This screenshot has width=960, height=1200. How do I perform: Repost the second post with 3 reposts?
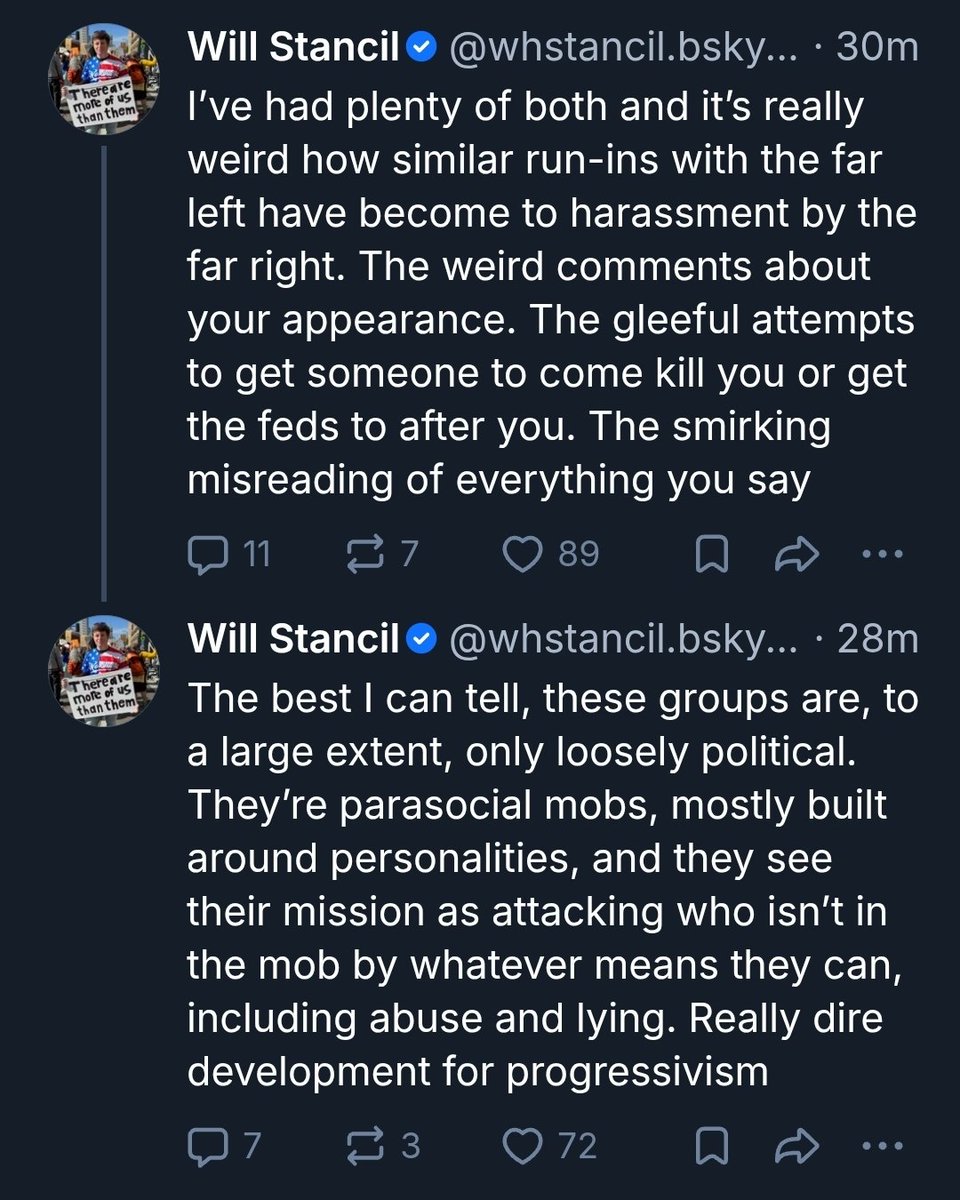pos(364,1145)
